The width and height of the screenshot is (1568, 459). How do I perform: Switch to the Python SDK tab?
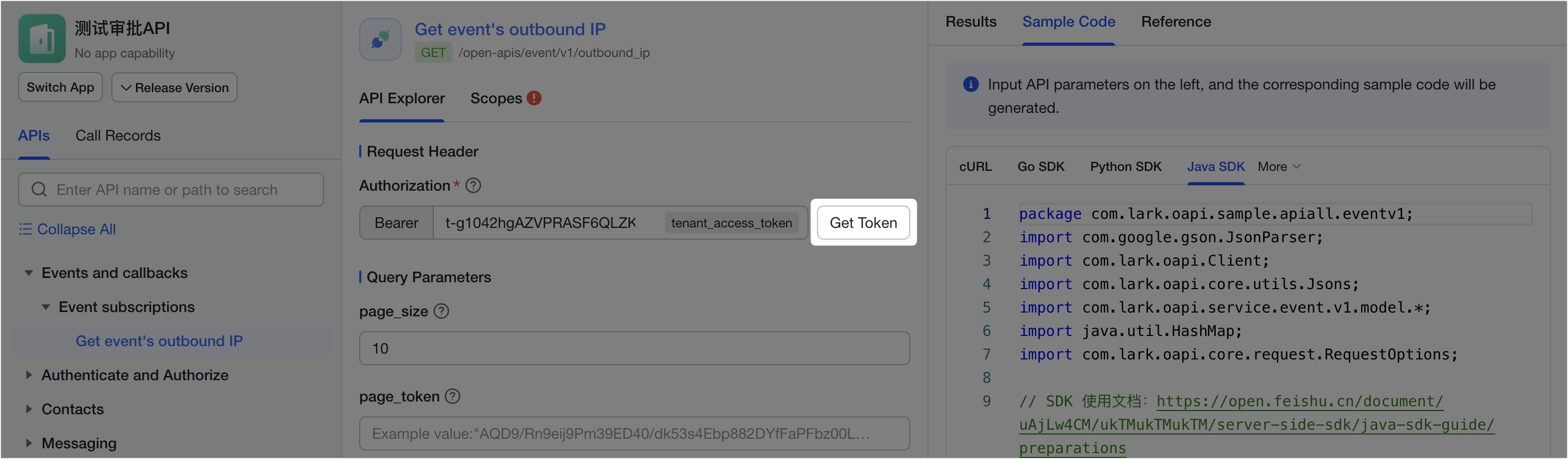click(x=1126, y=166)
